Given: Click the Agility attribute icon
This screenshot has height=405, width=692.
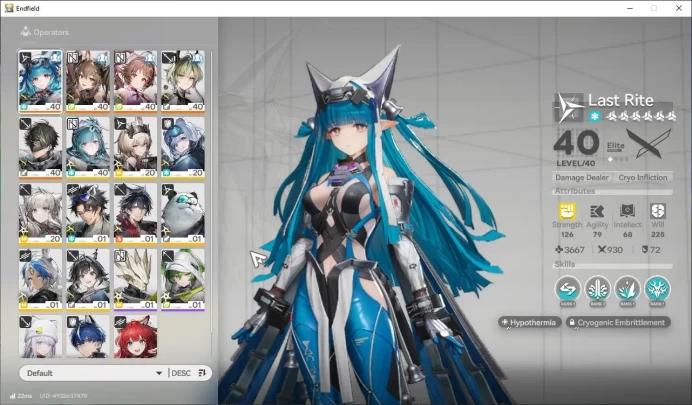Looking at the screenshot, I should [x=597, y=211].
